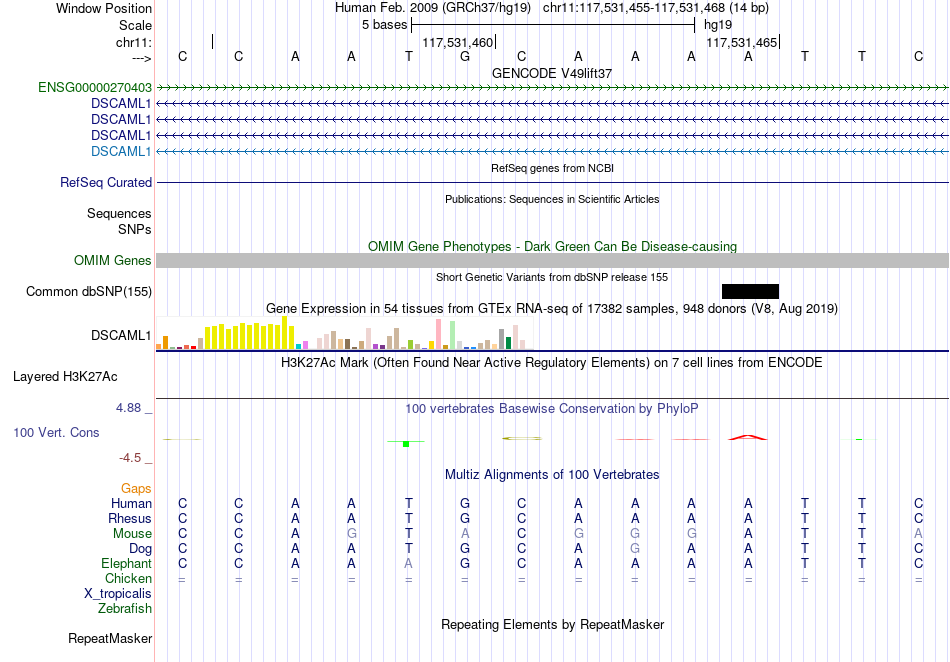The image size is (950, 662).
Task: Click the light-blue DSCAML1 transcript label
Action: coord(121,151)
